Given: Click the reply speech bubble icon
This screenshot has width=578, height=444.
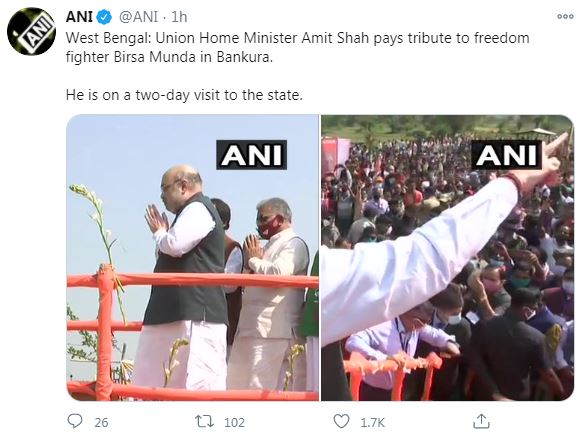Looking at the screenshot, I should click(75, 421).
